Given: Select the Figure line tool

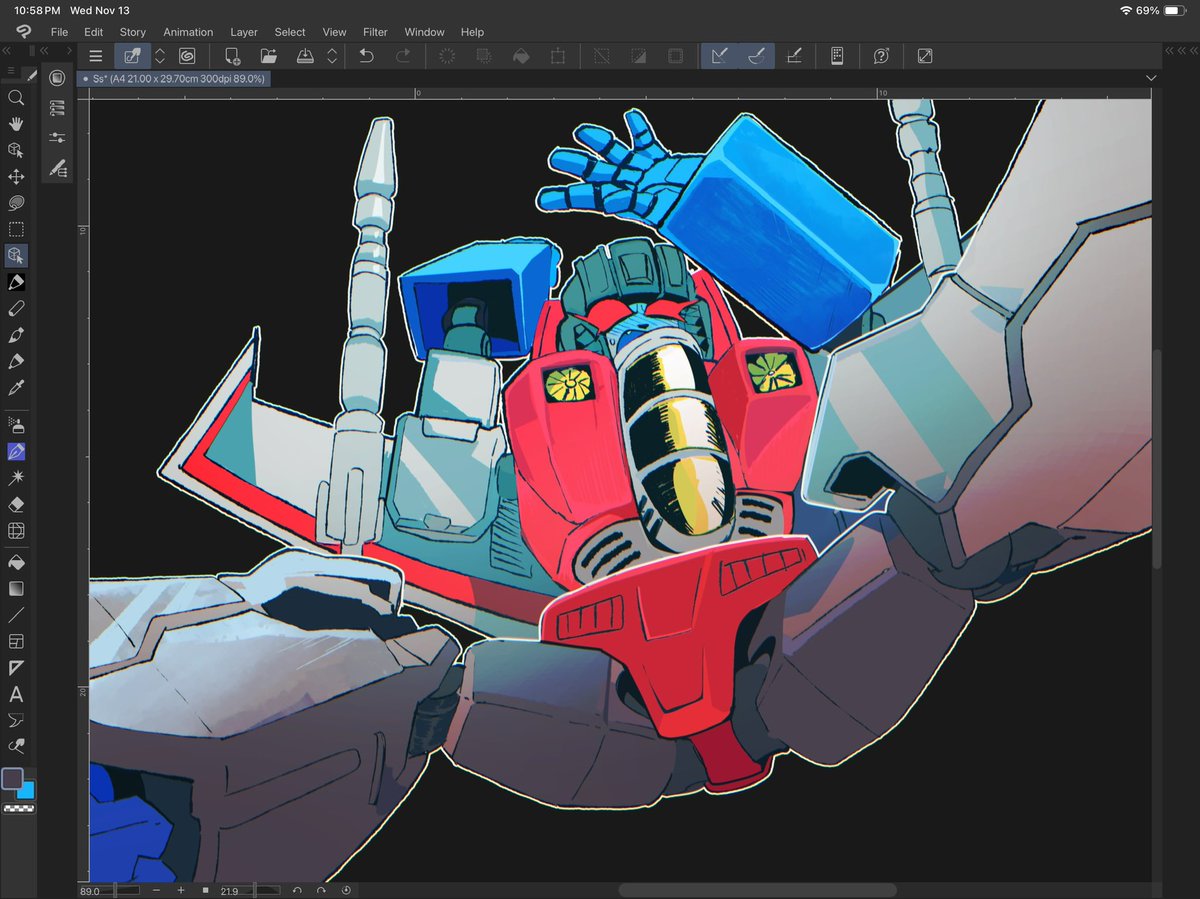Looking at the screenshot, I should click(16, 615).
